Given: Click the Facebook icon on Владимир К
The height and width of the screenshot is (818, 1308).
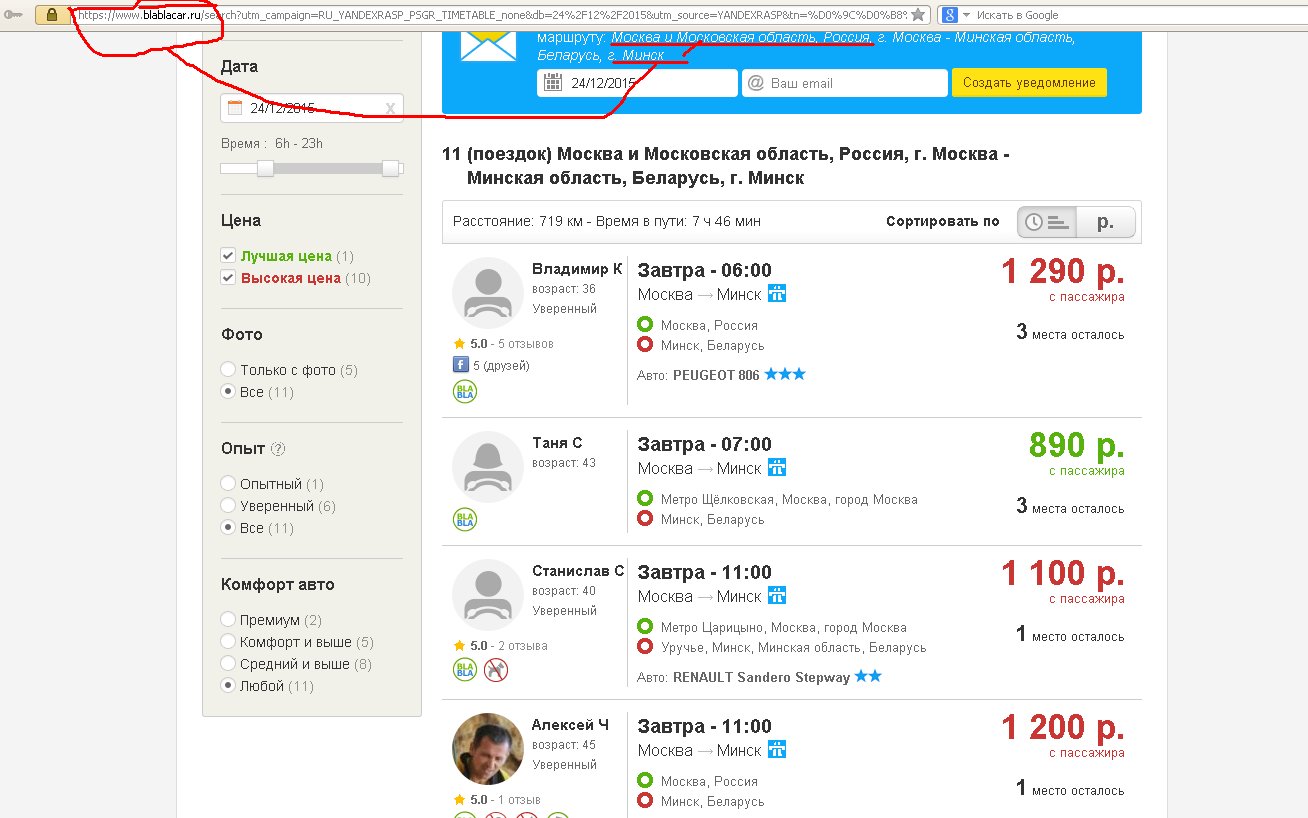Looking at the screenshot, I should [x=461, y=365].
